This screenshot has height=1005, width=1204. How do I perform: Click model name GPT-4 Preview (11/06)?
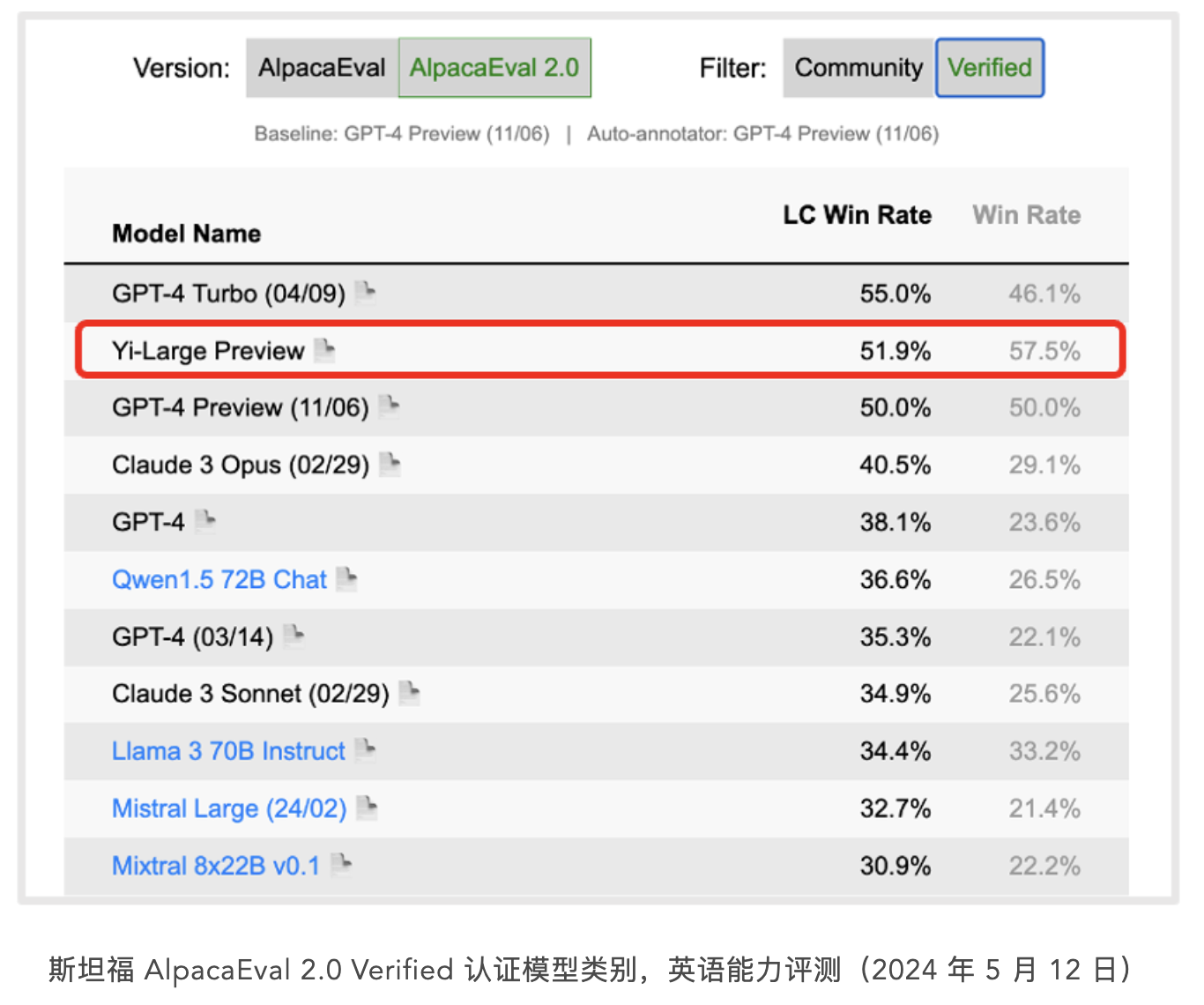tap(241, 408)
